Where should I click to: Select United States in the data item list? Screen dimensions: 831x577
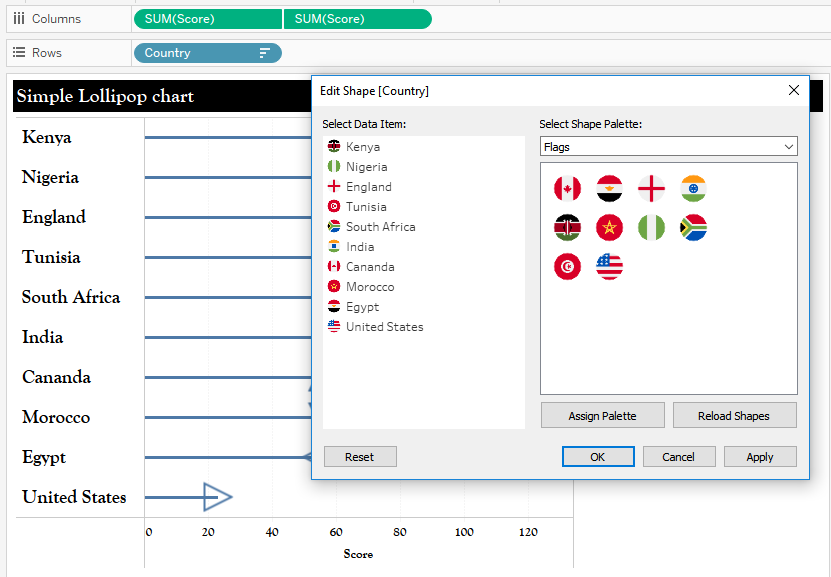(383, 326)
